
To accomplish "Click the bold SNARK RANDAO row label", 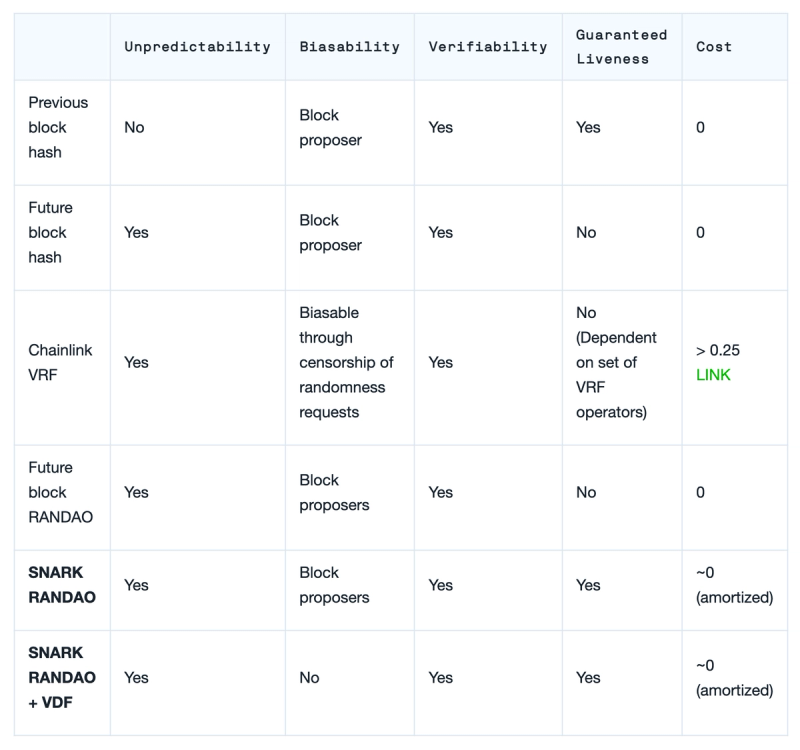I will point(62,585).
